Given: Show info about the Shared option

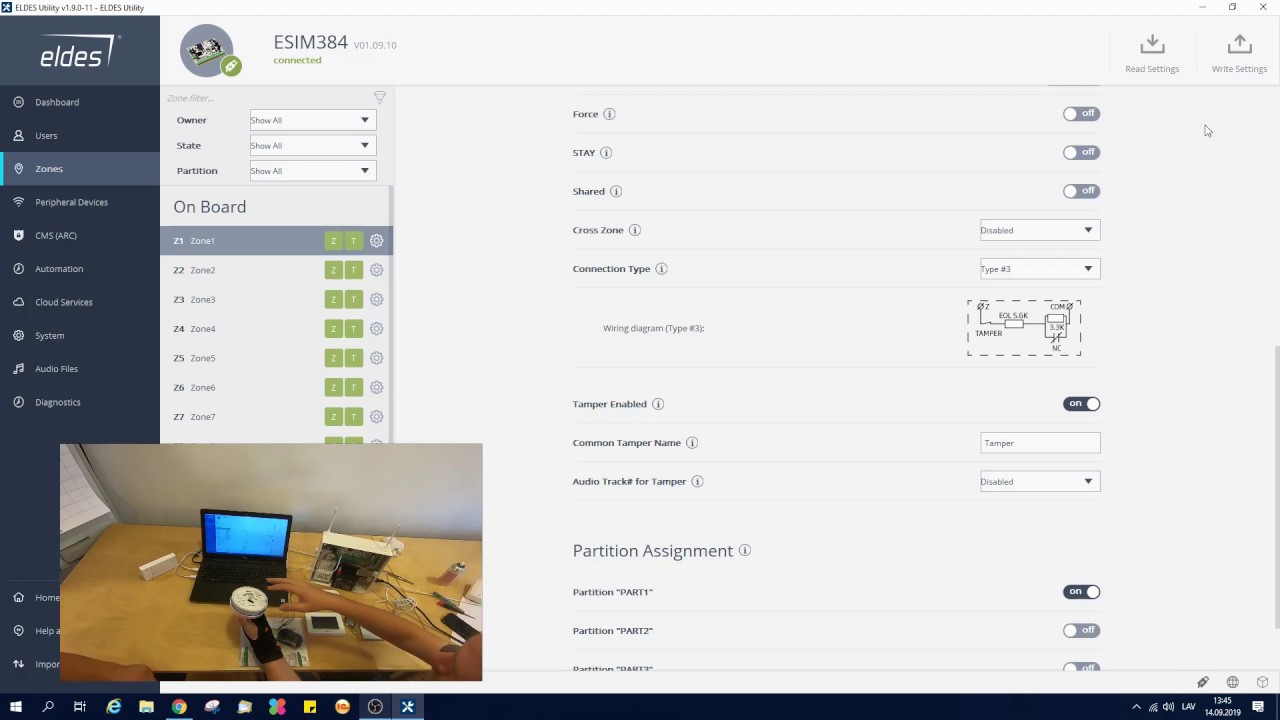Looking at the screenshot, I should tap(616, 191).
